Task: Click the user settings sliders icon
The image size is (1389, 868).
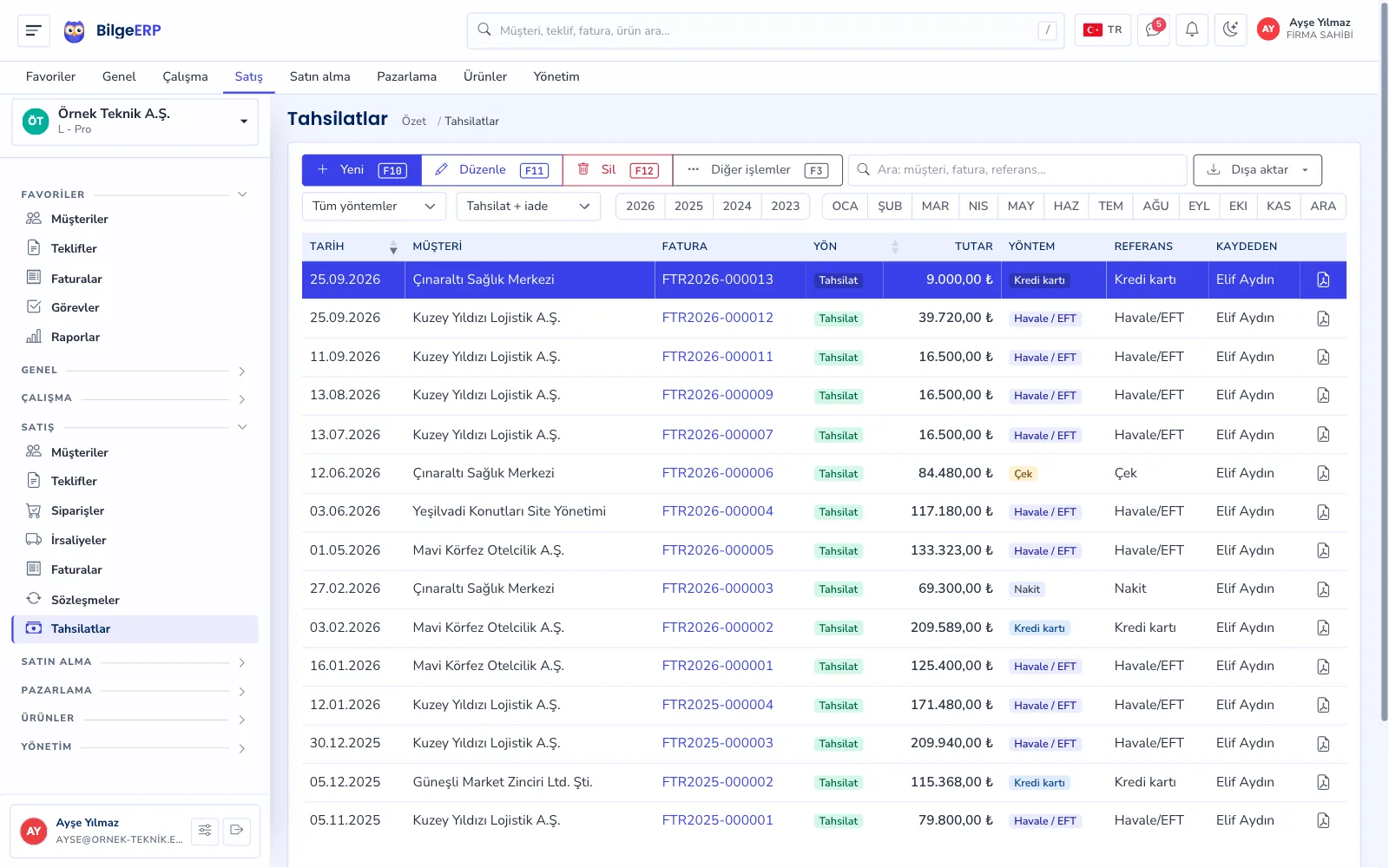Action: pos(205,831)
